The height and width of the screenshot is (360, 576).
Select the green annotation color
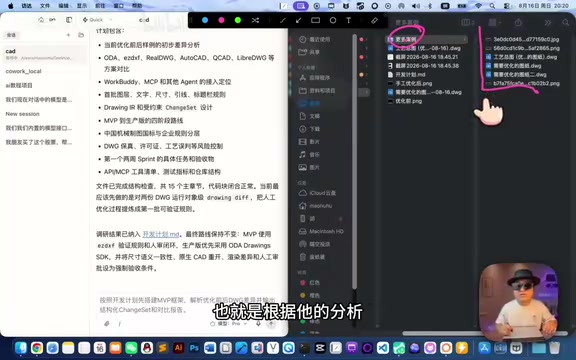tap(238, 20)
